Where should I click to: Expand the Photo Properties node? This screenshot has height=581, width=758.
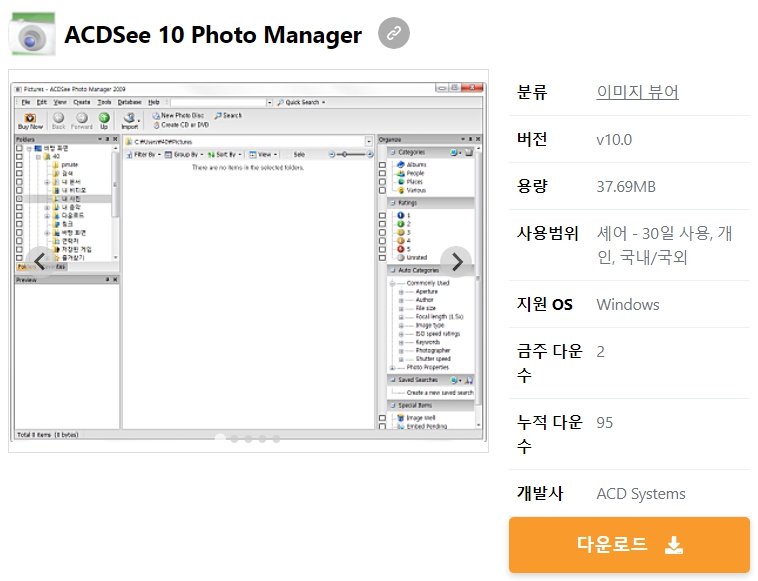coord(393,368)
